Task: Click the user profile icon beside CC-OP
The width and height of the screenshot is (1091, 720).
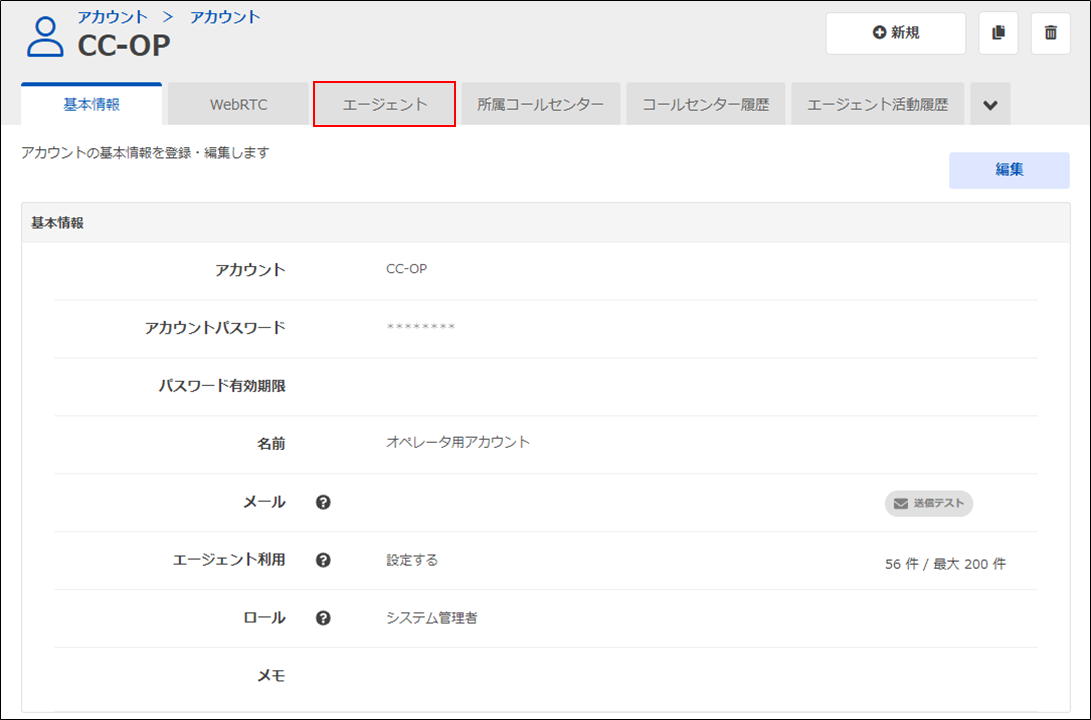Action: point(45,36)
